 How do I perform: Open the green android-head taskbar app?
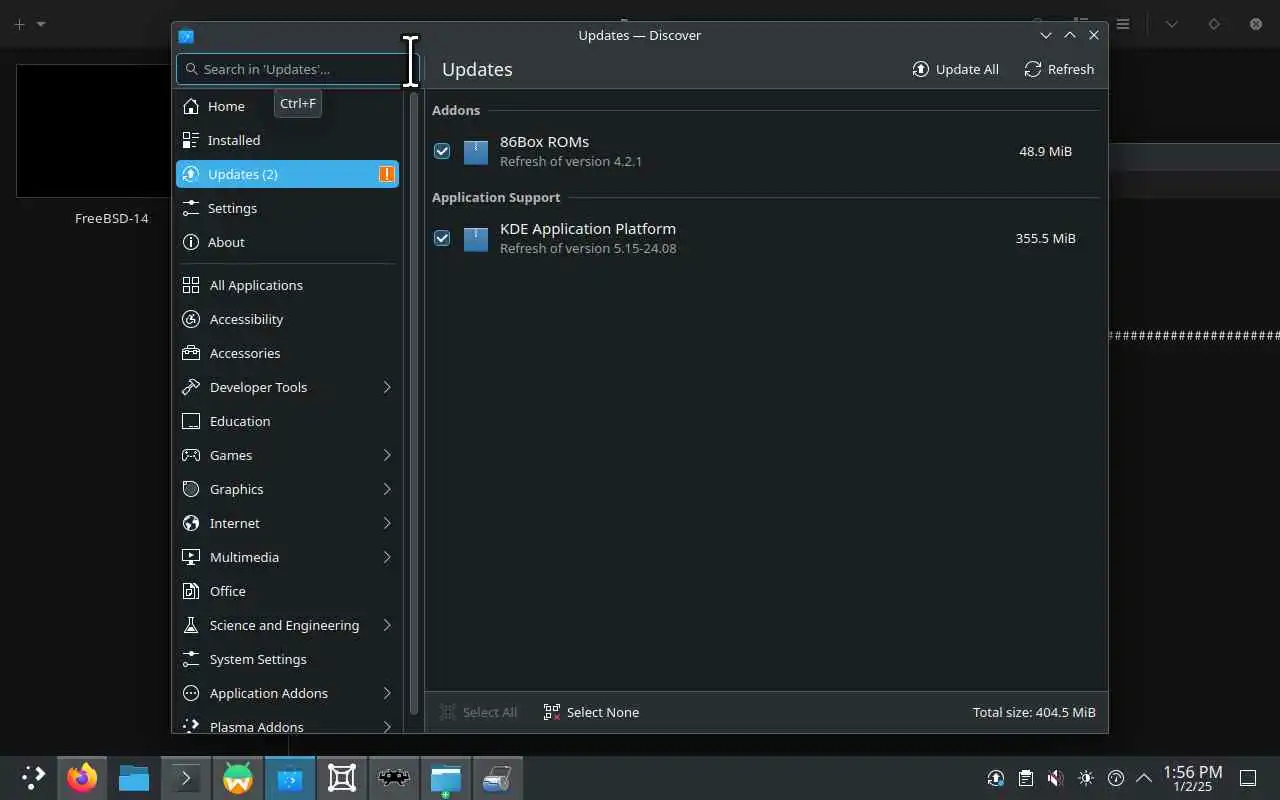(238, 777)
